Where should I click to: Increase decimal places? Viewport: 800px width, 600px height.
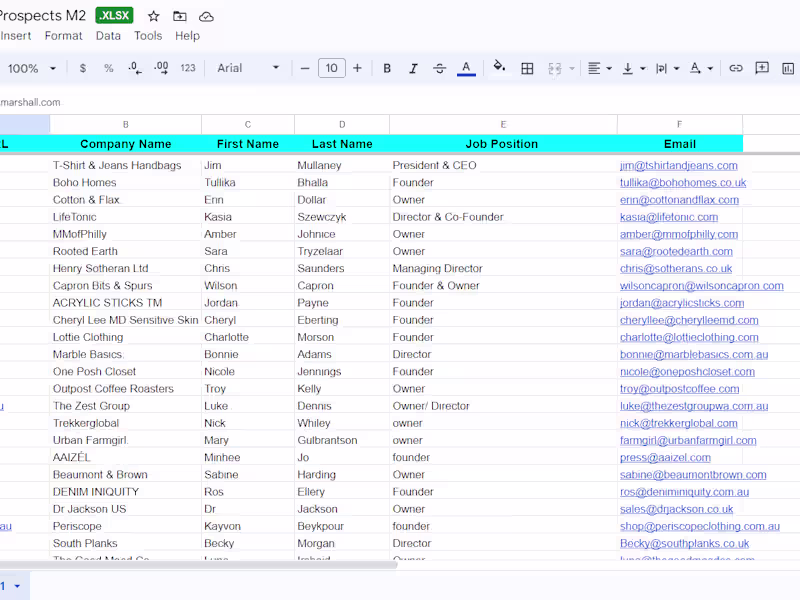[161, 68]
